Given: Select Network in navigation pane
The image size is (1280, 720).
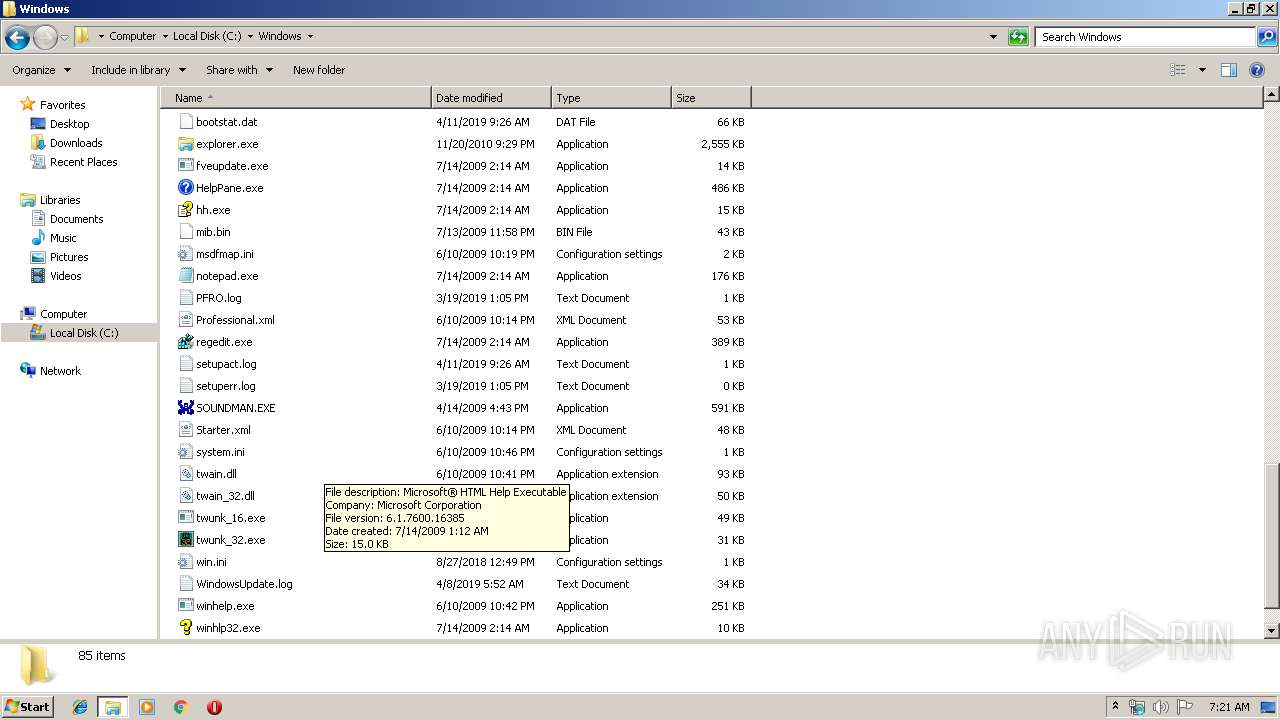Looking at the screenshot, I should 50,371.
